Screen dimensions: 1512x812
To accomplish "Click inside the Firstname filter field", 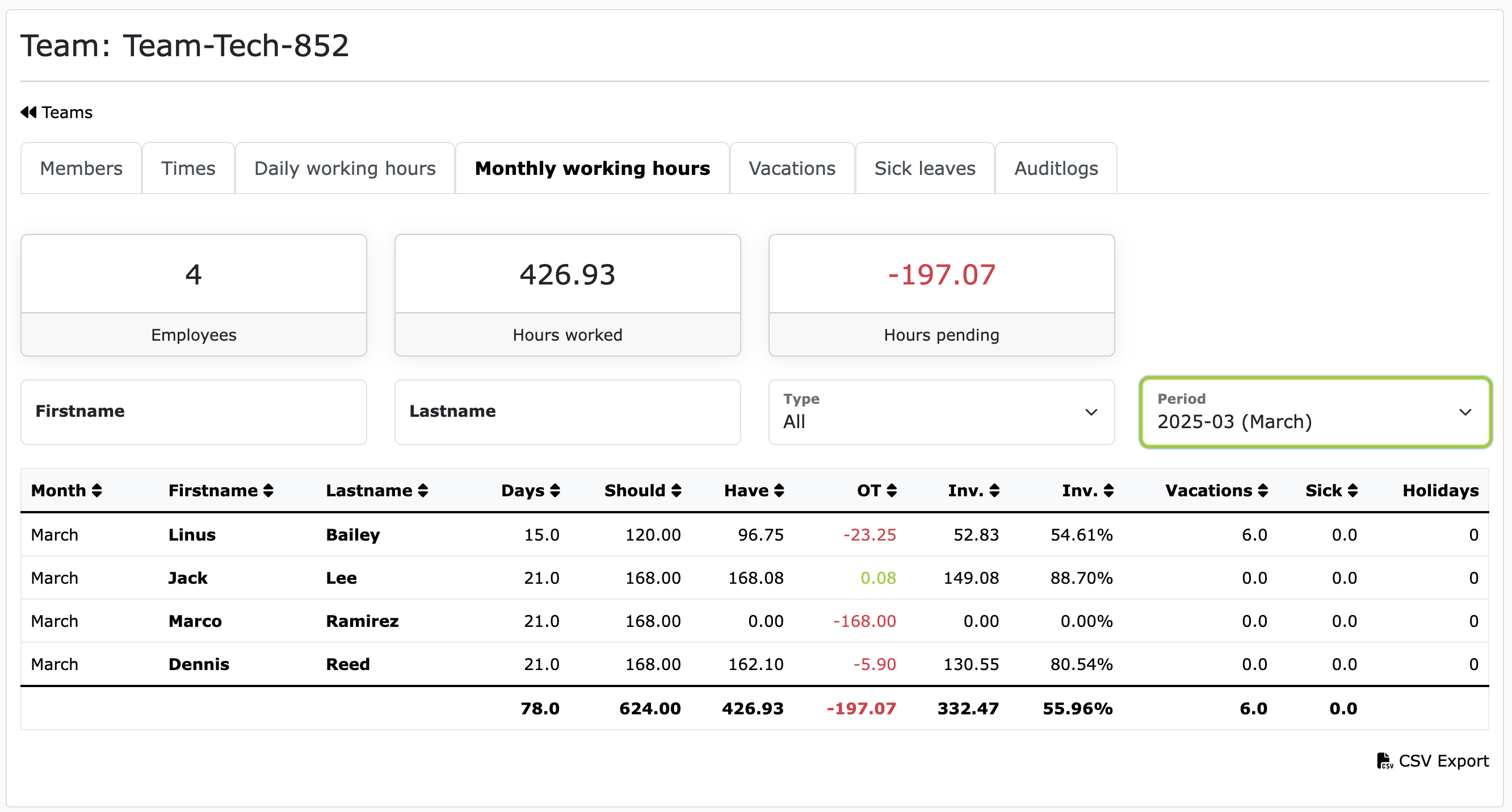I will coord(194,412).
